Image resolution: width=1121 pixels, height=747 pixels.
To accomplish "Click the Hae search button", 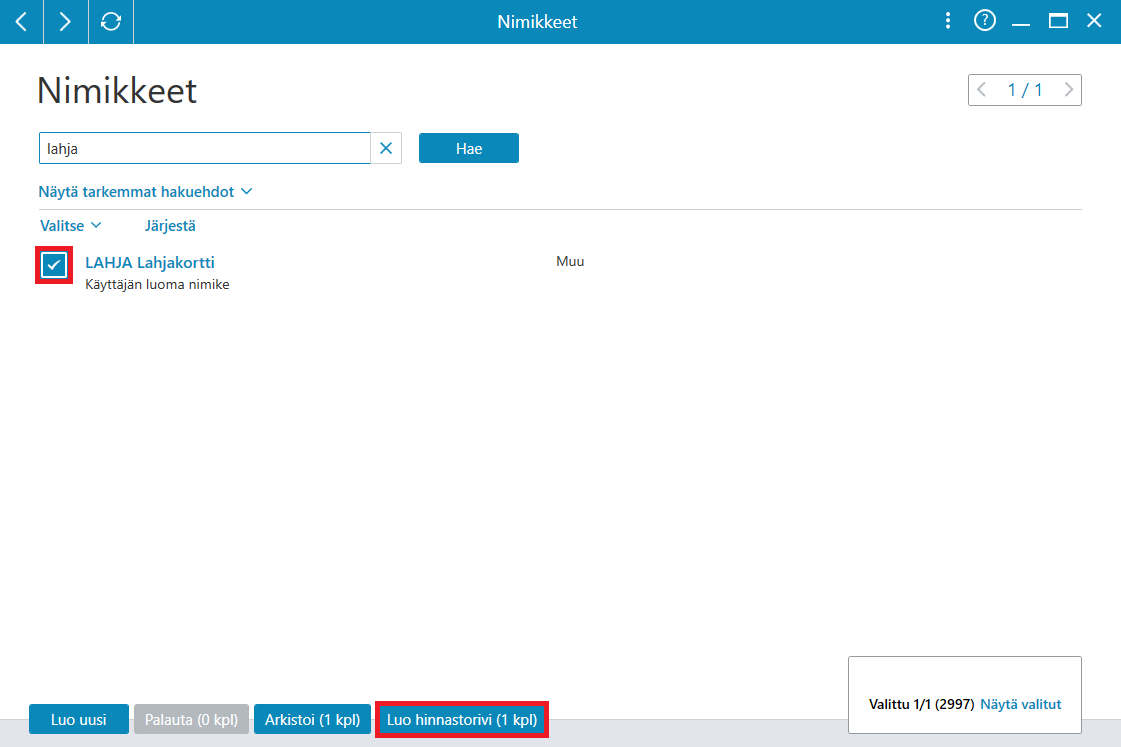I will (469, 148).
